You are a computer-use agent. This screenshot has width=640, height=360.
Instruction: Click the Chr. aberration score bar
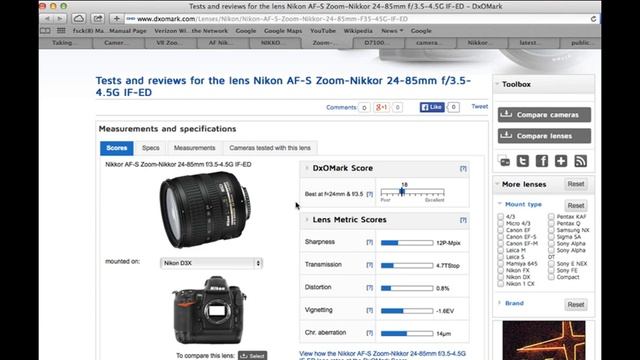[x=407, y=333]
